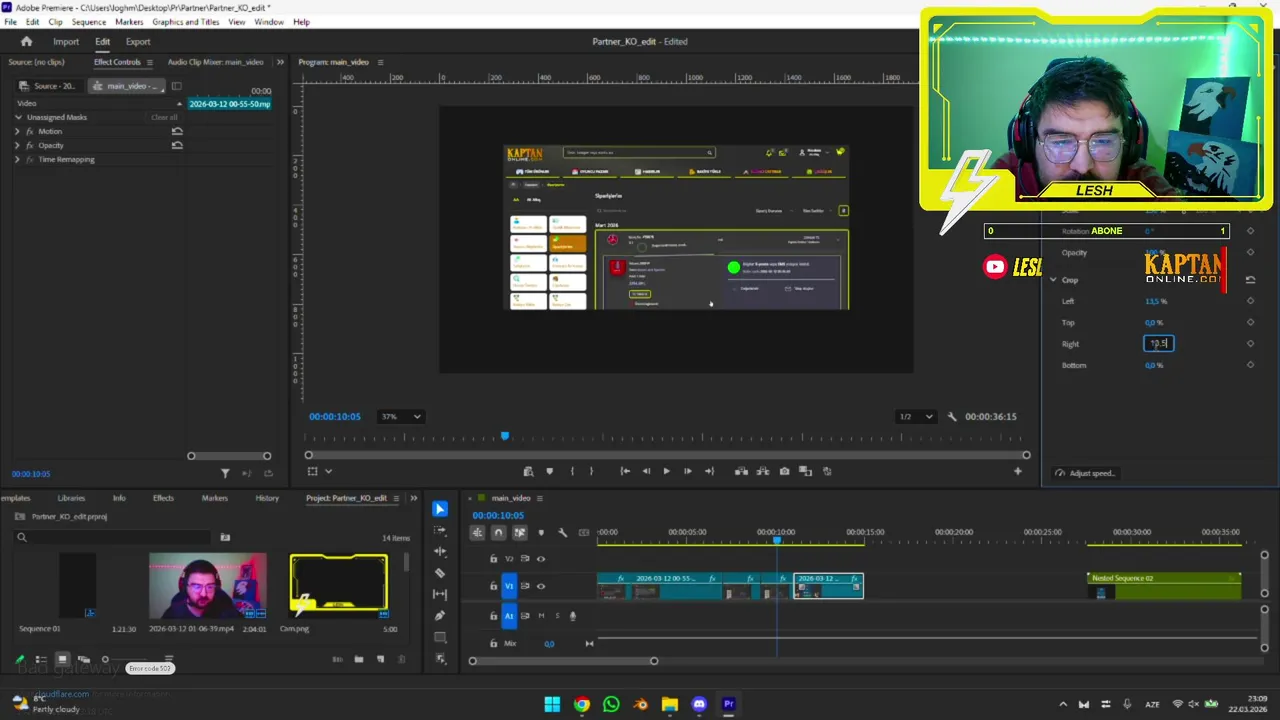Click Export Frame camera icon
This screenshot has height=720, width=1280.
click(x=784, y=471)
